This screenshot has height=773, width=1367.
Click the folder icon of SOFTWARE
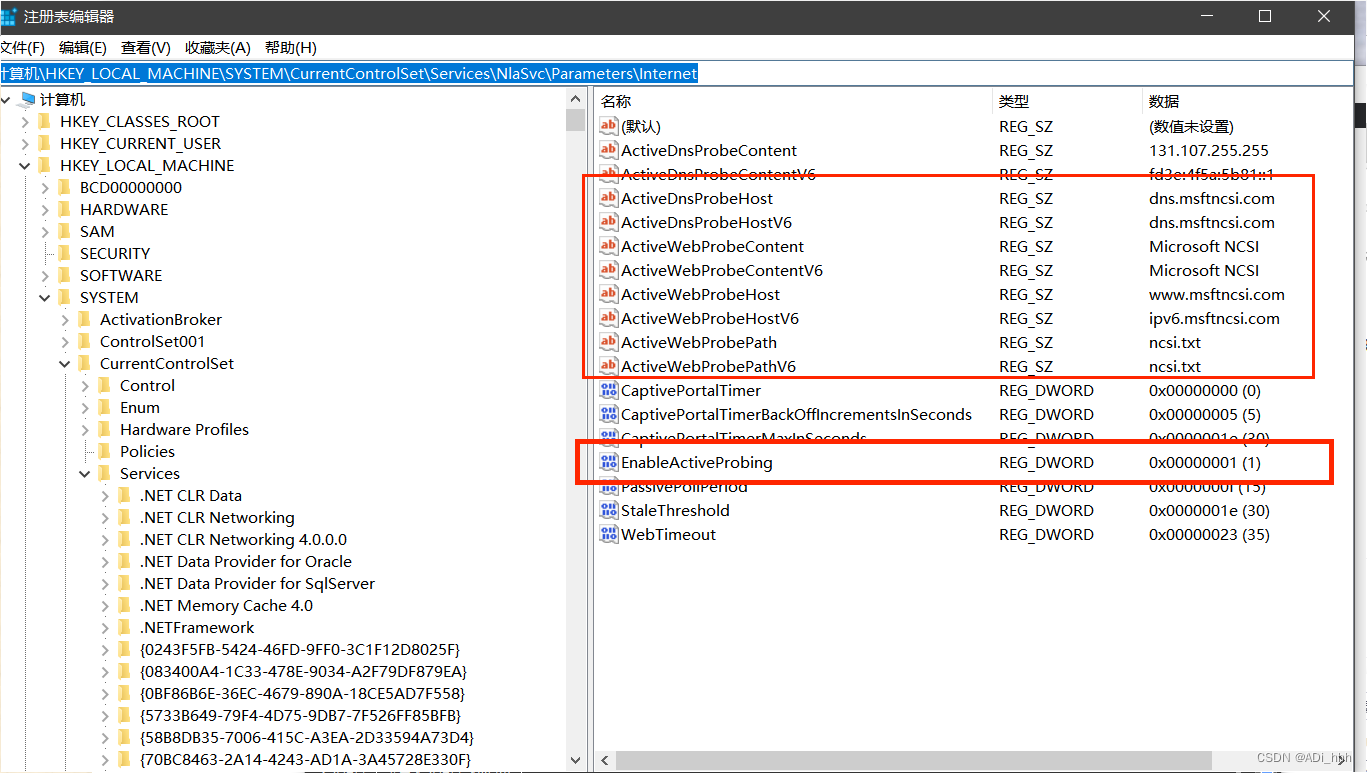click(64, 275)
